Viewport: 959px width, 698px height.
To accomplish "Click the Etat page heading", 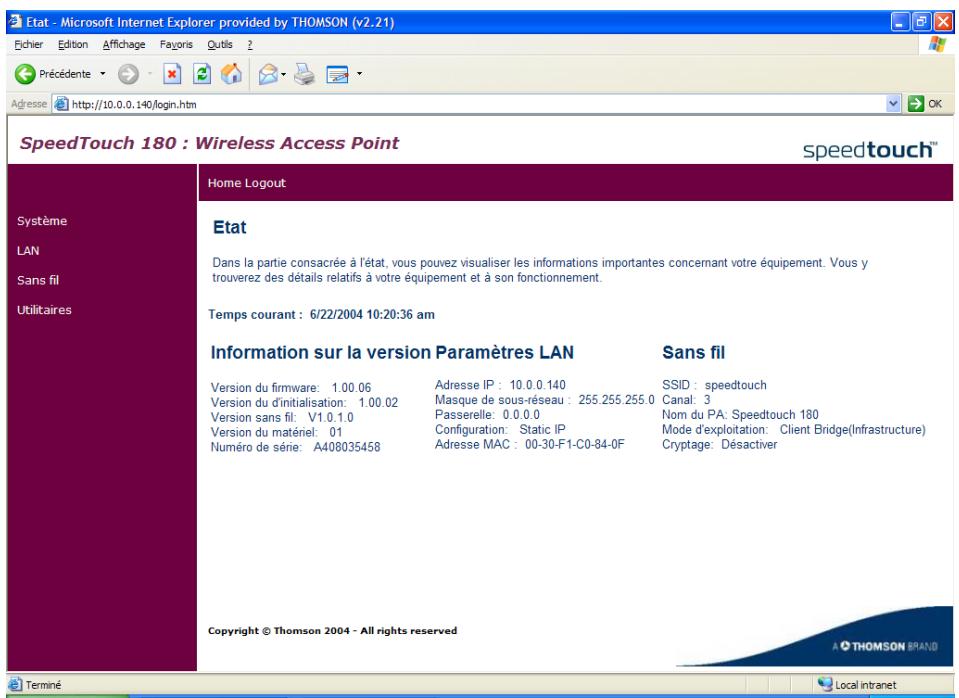I will pyautogui.click(x=229, y=228).
